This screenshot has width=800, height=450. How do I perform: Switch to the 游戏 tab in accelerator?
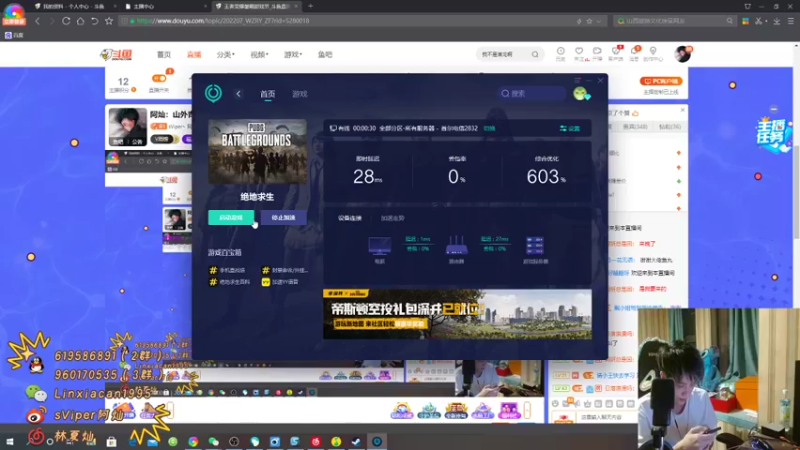(299, 94)
